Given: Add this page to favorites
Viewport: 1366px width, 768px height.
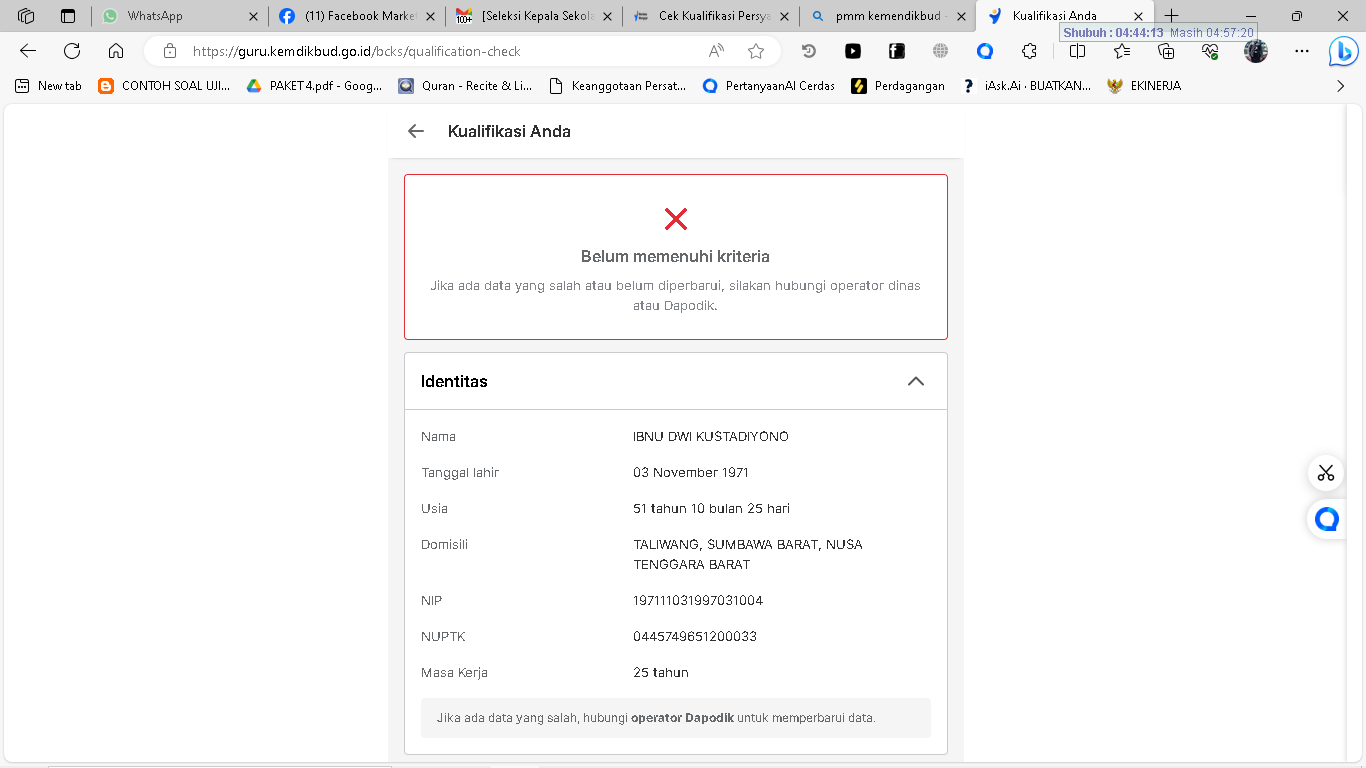Looking at the screenshot, I should click(756, 51).
